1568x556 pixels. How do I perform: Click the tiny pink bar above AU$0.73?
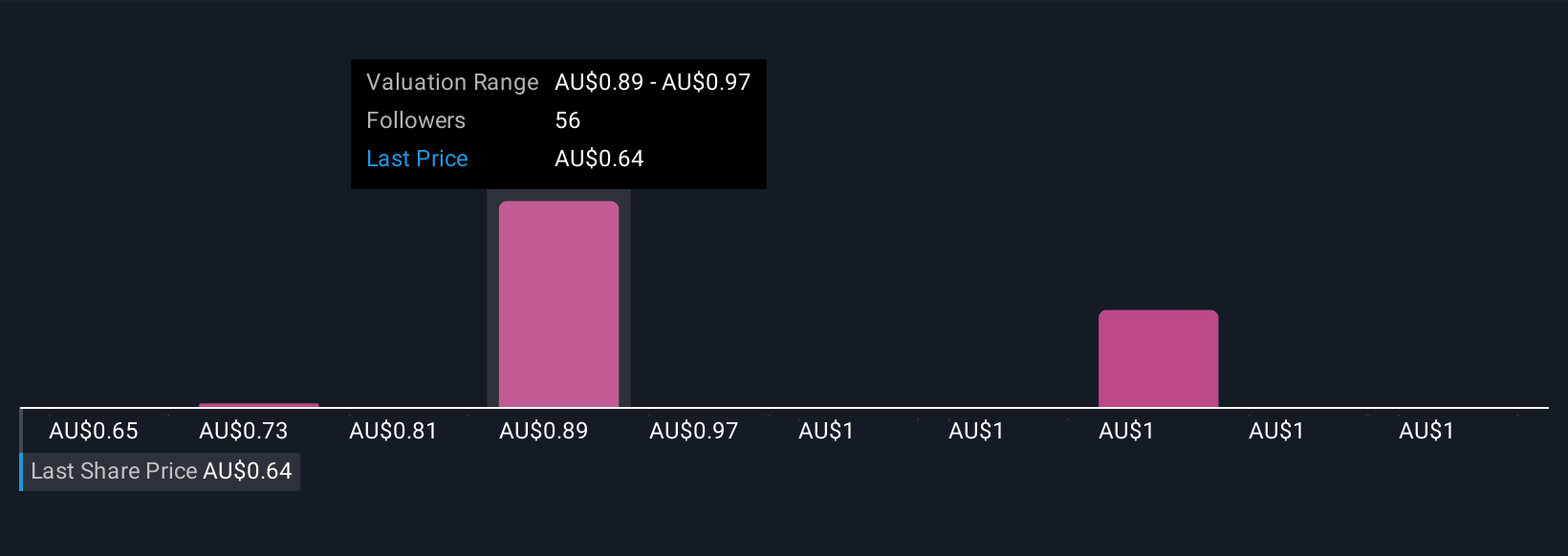point(259,405)
